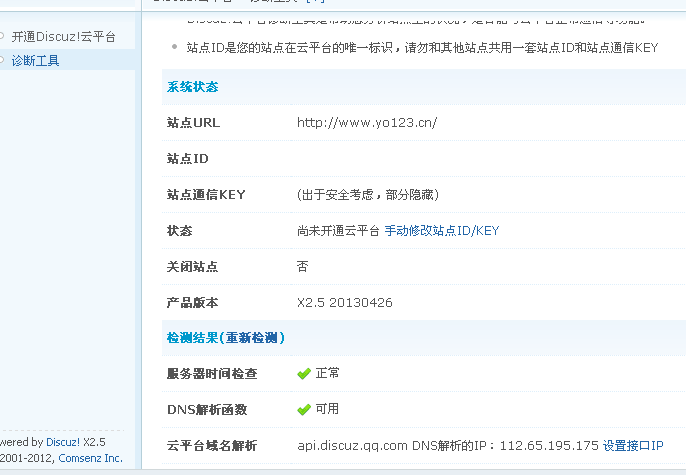Click the 关闭站点 value 否
This screenshot has height=475, width=686.
[x=302, y=266]
